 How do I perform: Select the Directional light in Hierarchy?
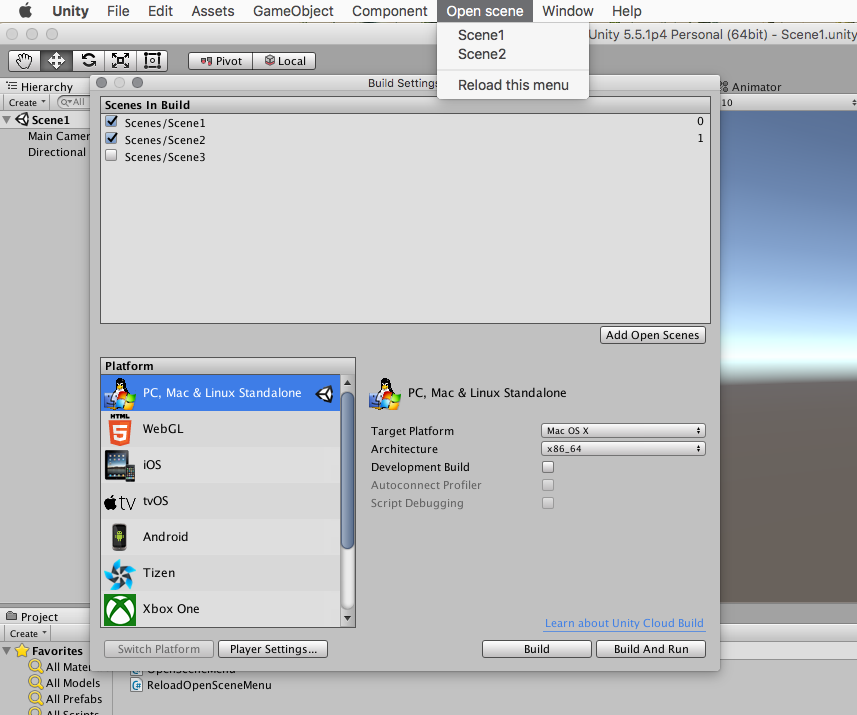57,152
